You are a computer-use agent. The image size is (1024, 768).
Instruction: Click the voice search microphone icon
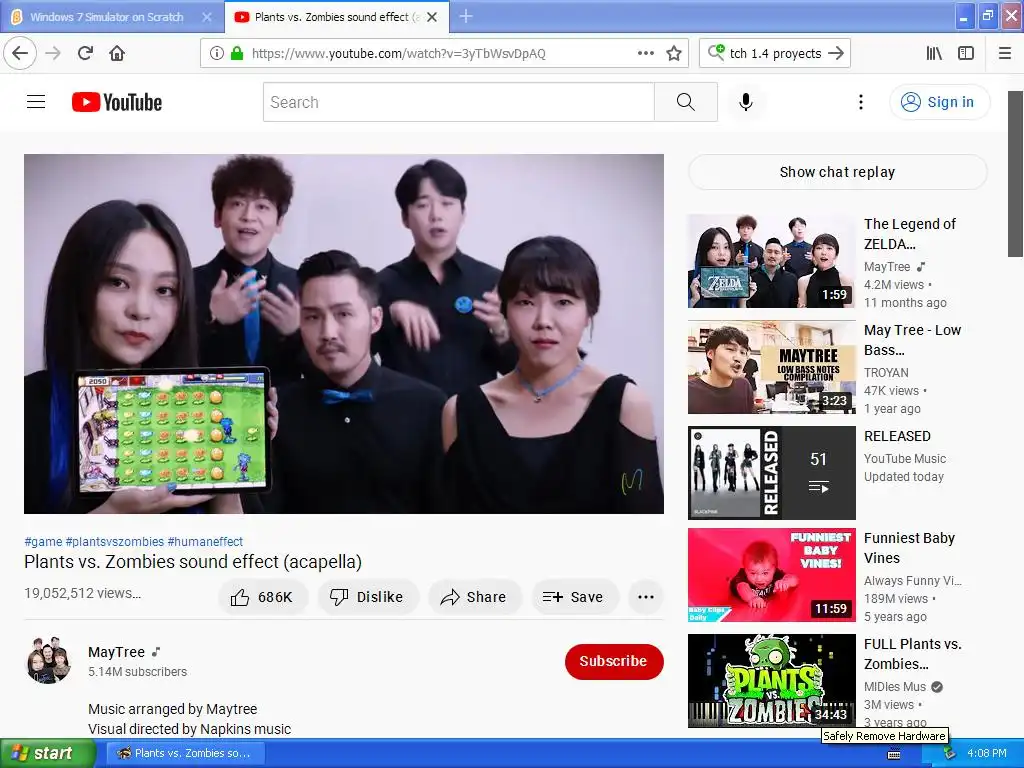coord(746,102)
